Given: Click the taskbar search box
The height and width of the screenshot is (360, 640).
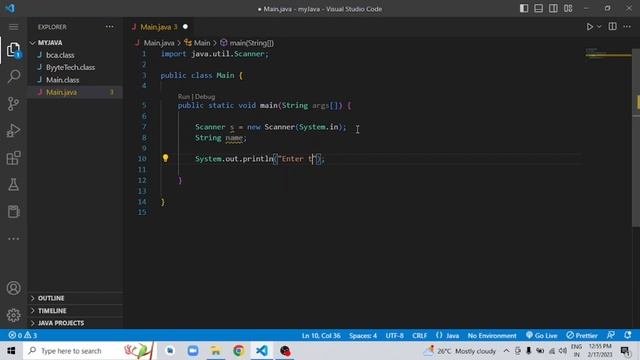Looking at the screenshot, I should pyautogui.click(x=89, y=351).
